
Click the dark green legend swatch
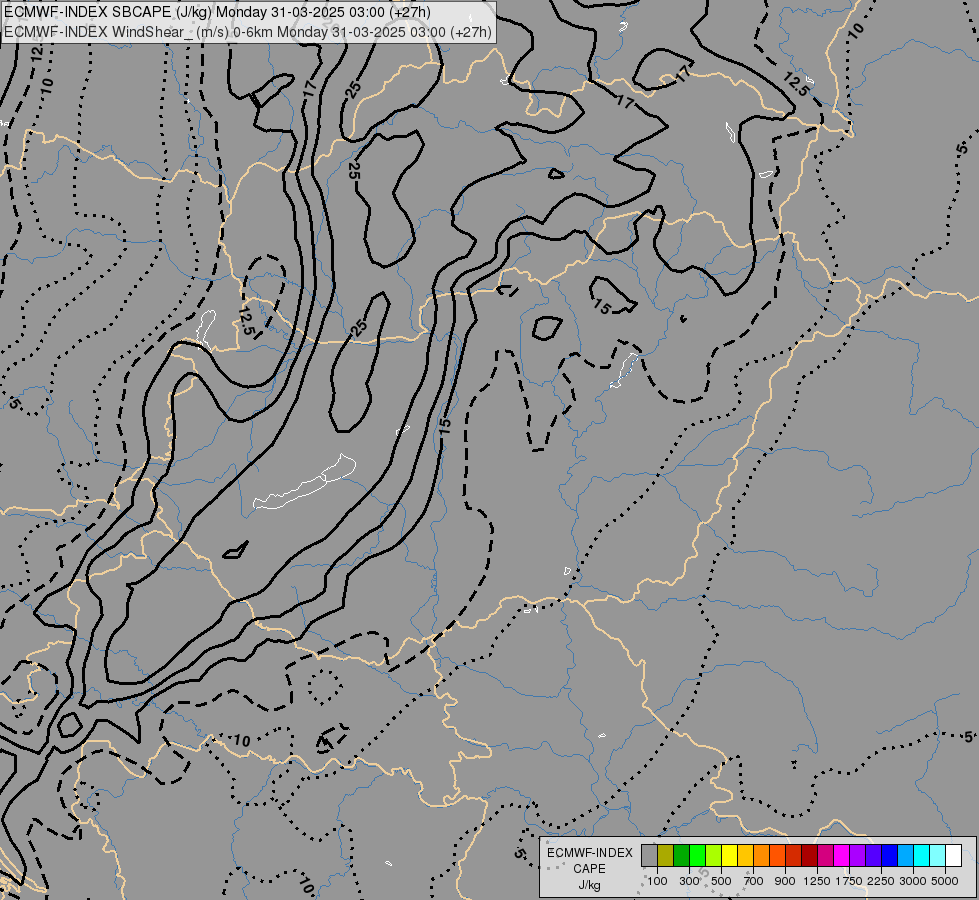tap(681, 855)
